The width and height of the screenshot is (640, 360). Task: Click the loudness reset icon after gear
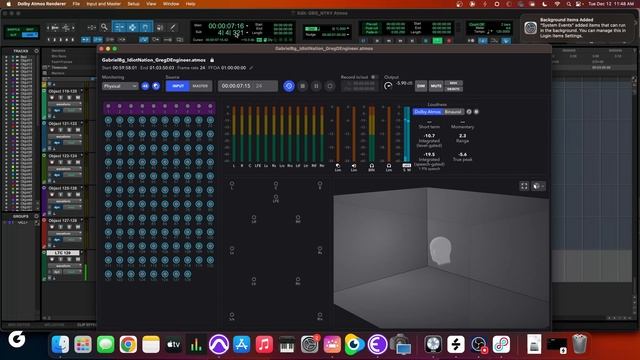476,112
